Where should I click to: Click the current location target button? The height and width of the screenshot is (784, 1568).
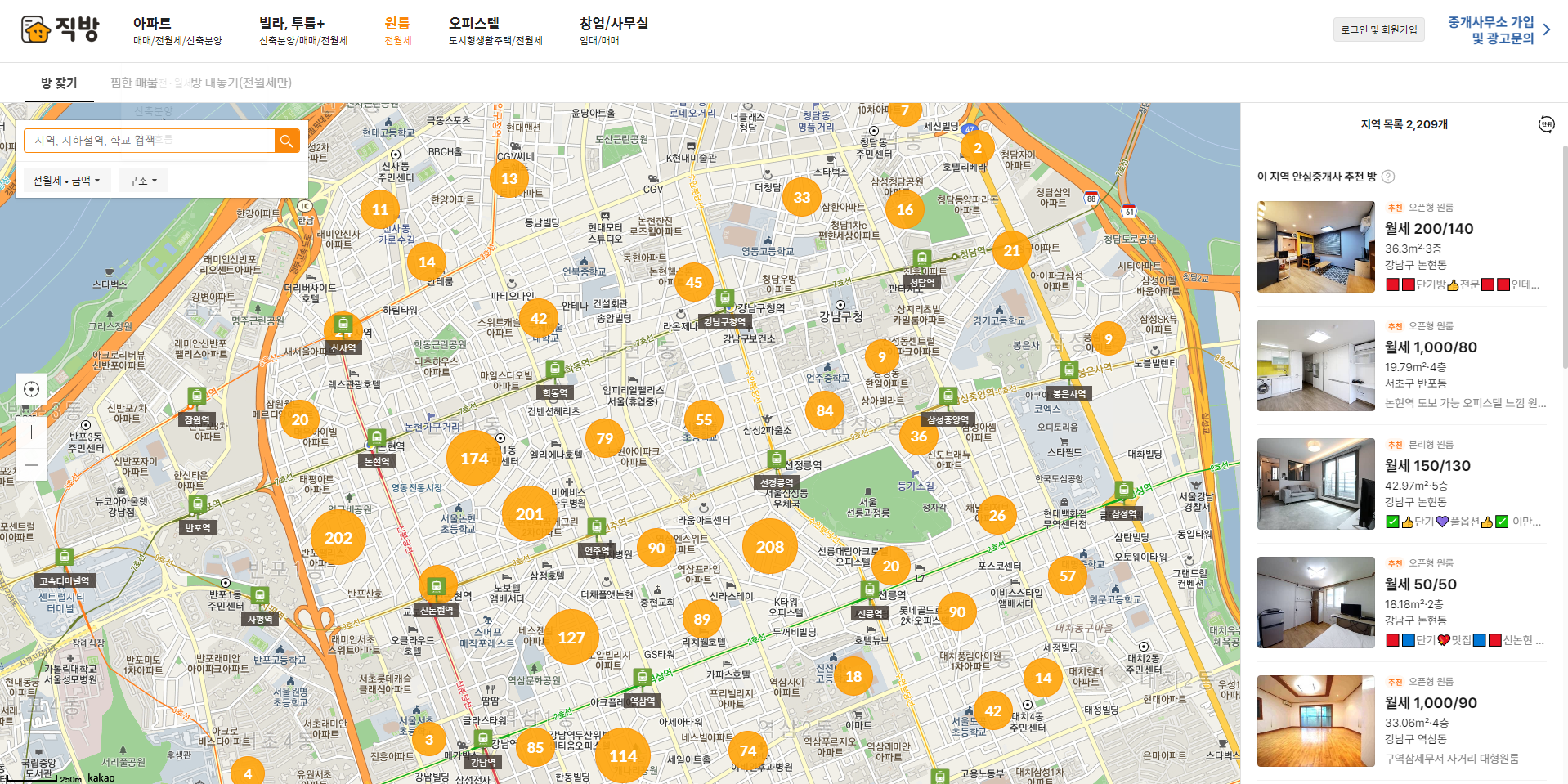[x=31, y=389]
